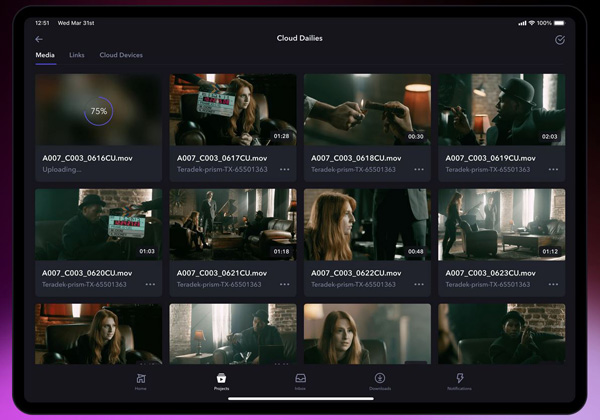Check the battery icon in status bar

559,22
